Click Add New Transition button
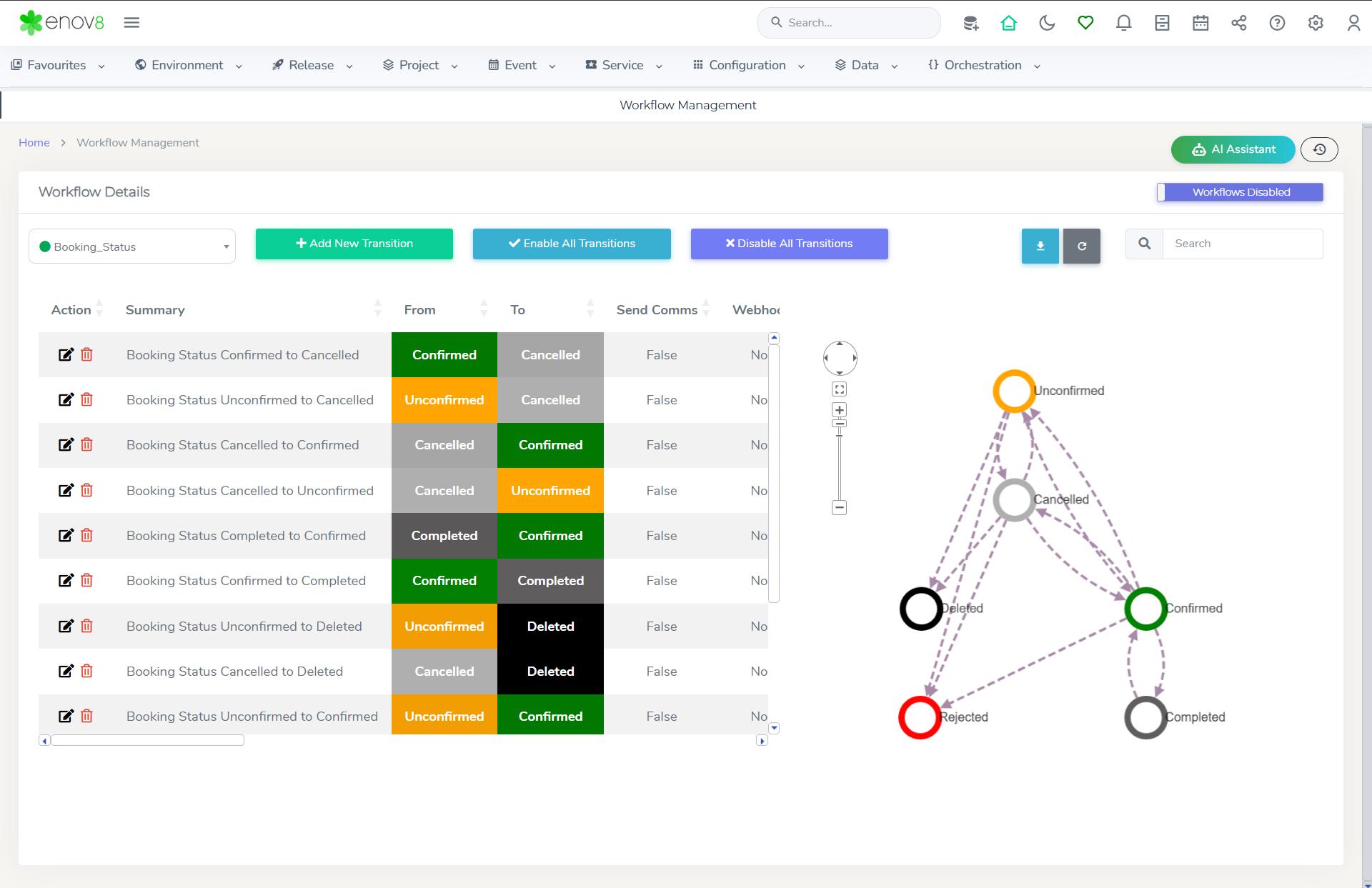The image size is (1372, 888). [354, 244]
